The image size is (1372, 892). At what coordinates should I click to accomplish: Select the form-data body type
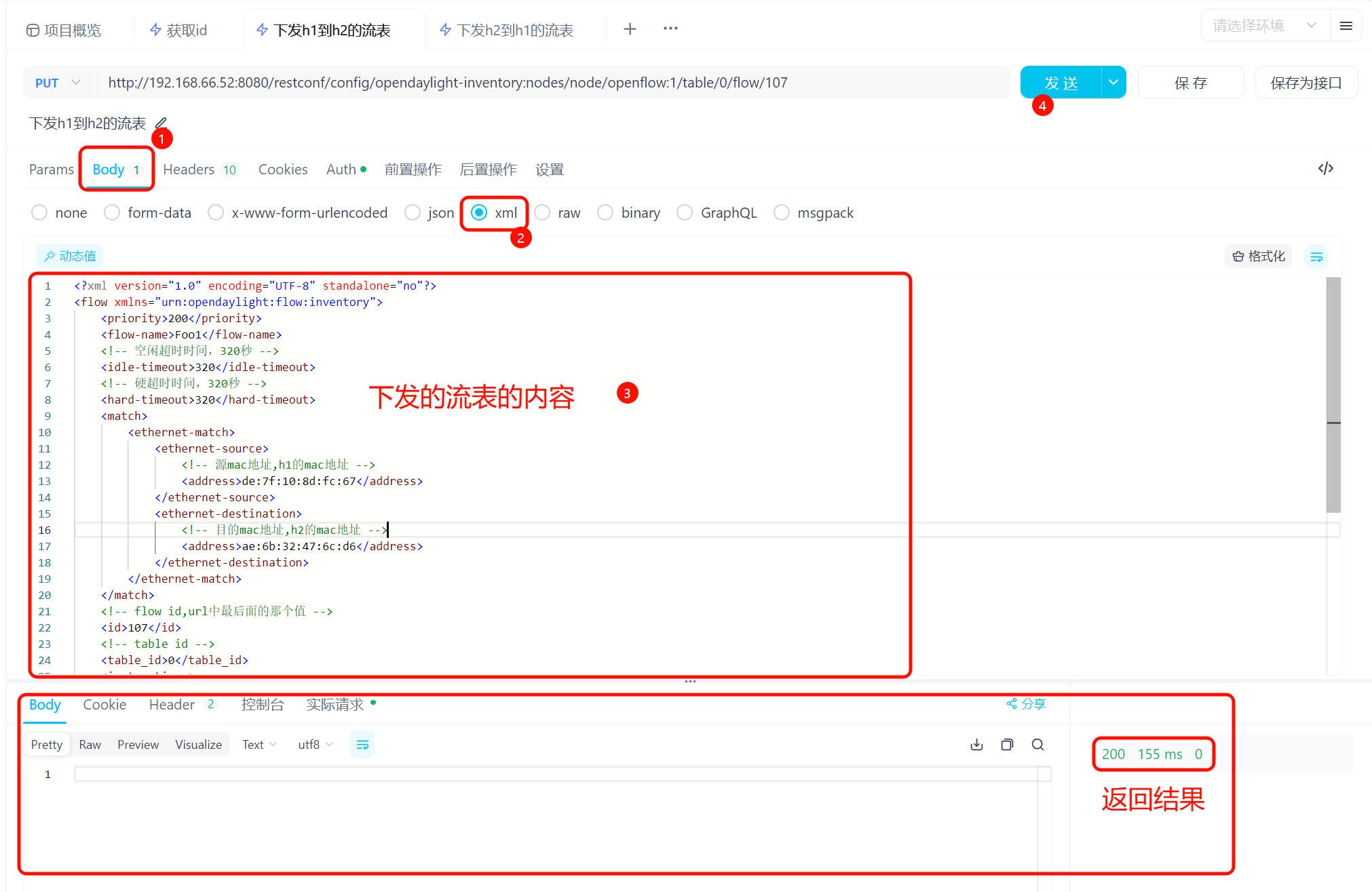tap(147, 213)
